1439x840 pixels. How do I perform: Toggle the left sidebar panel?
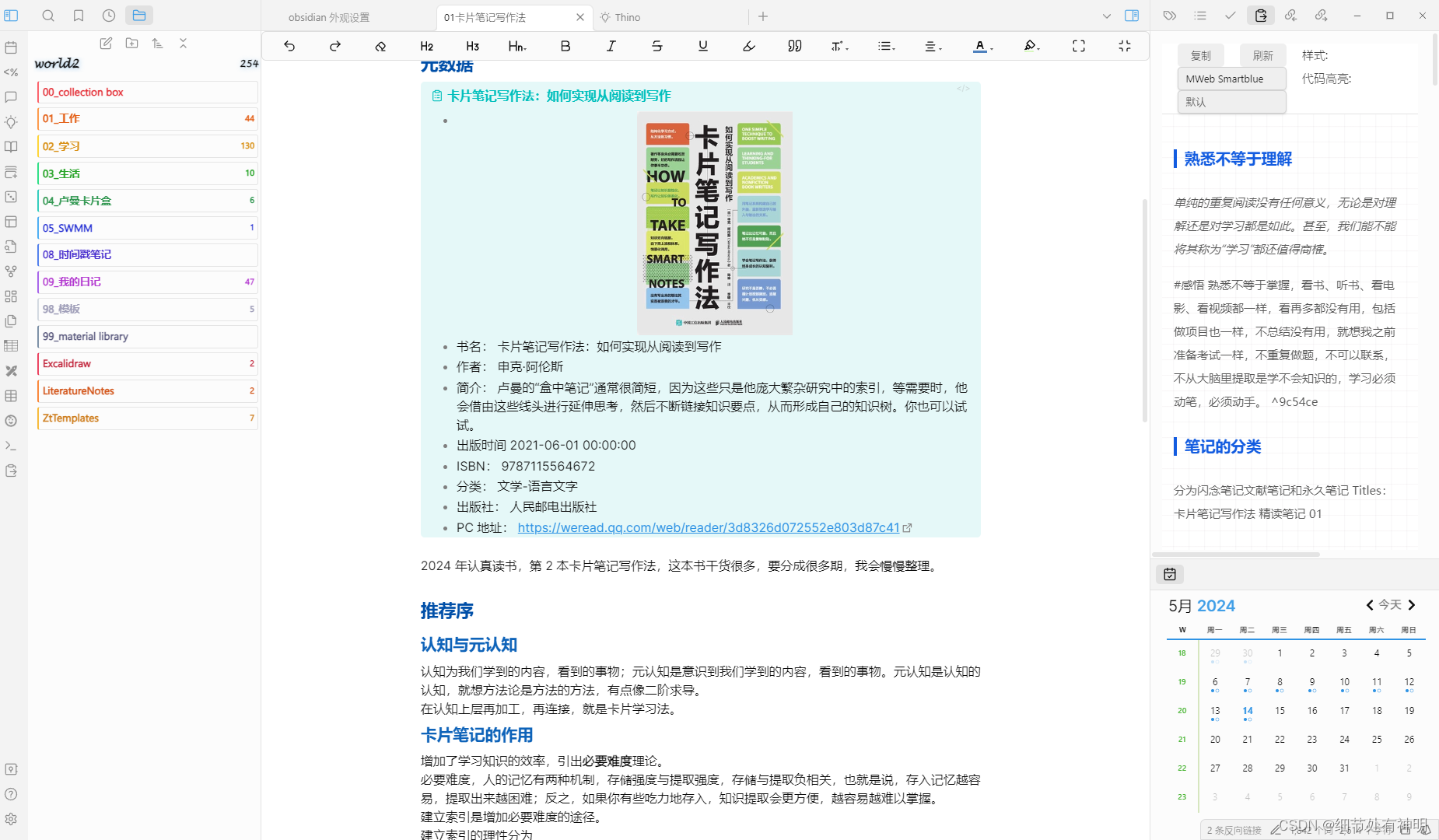coord(11,16)
